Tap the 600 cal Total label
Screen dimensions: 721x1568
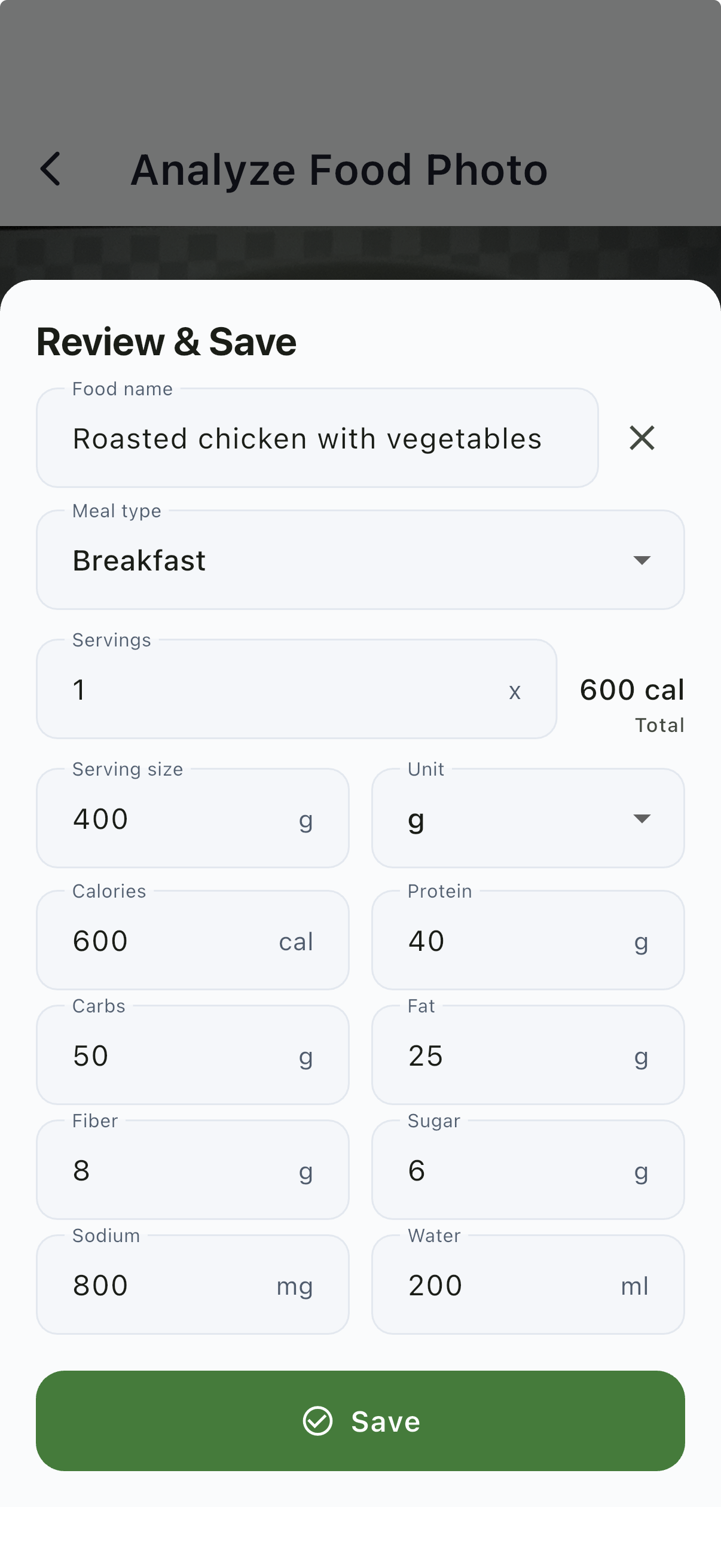click(631, 700)
